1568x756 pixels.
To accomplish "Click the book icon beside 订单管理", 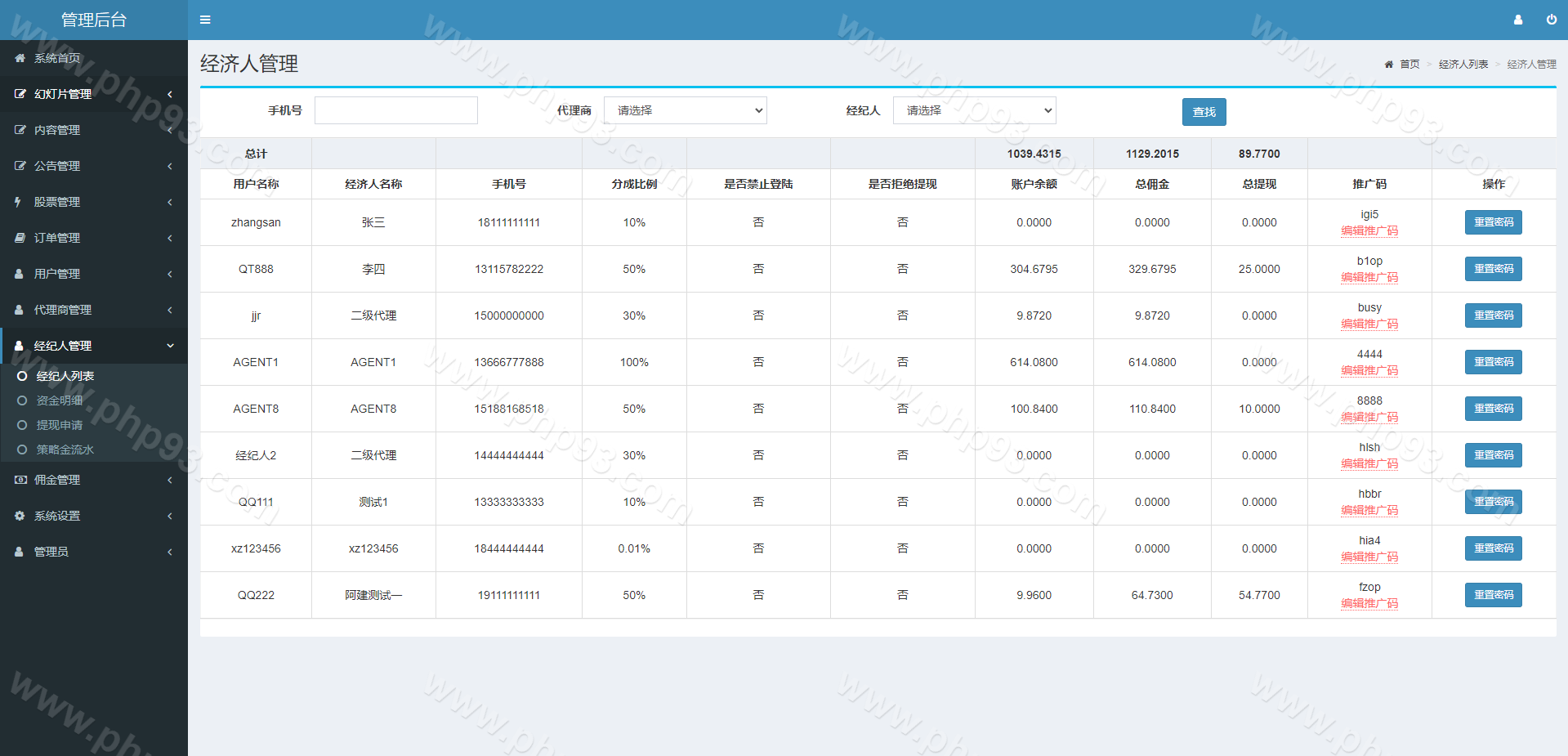I will (20, 238).
